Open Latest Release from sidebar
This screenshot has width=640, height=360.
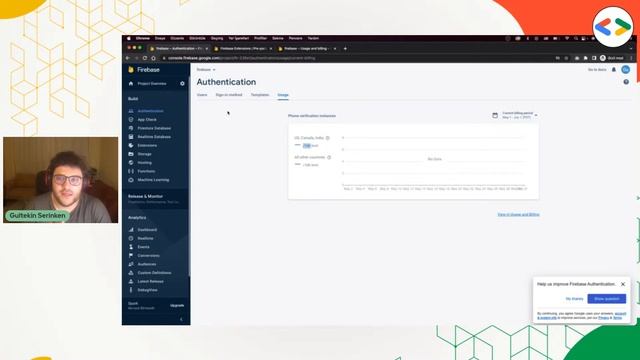150,281
